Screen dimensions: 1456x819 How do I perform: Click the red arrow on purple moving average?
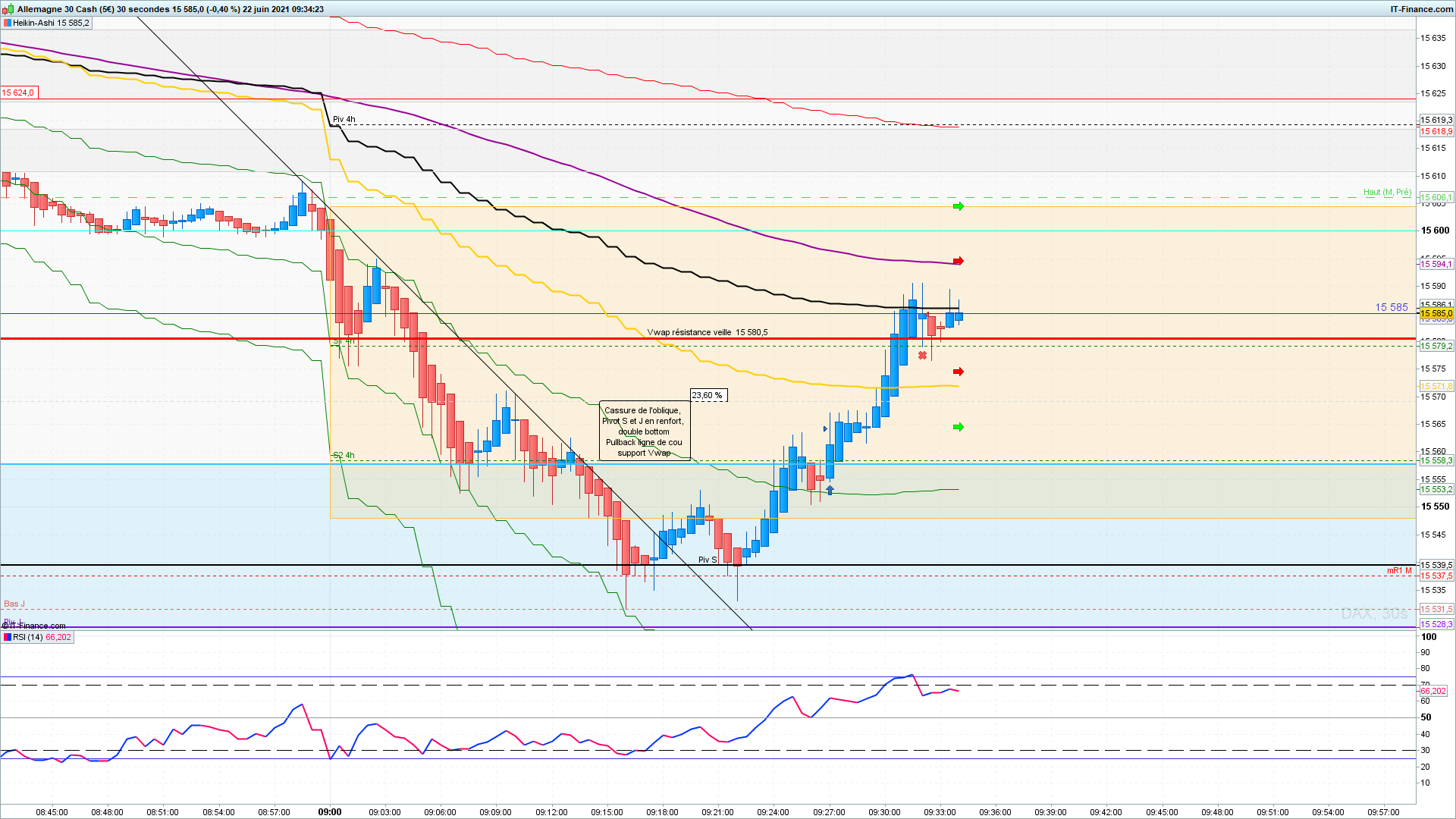[x=959, y=261]
